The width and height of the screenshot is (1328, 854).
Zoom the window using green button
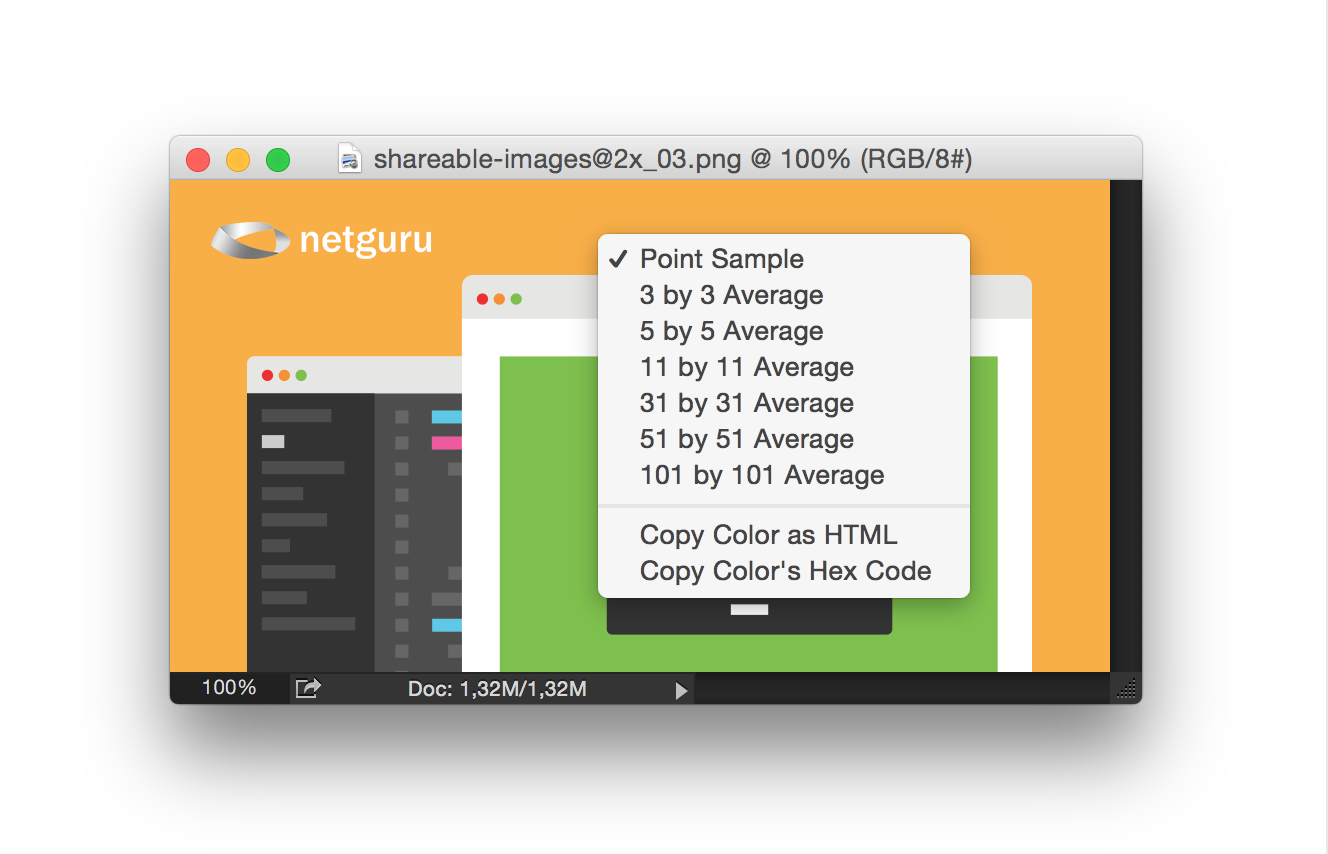(x=278, y=160)
